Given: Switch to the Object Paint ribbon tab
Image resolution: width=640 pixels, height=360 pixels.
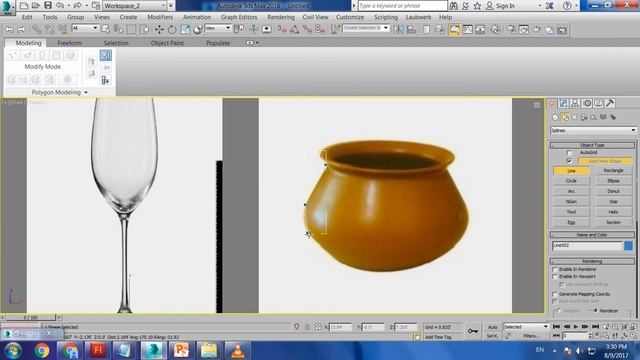Looking at the screenshot, I should (x=167, y=43).
